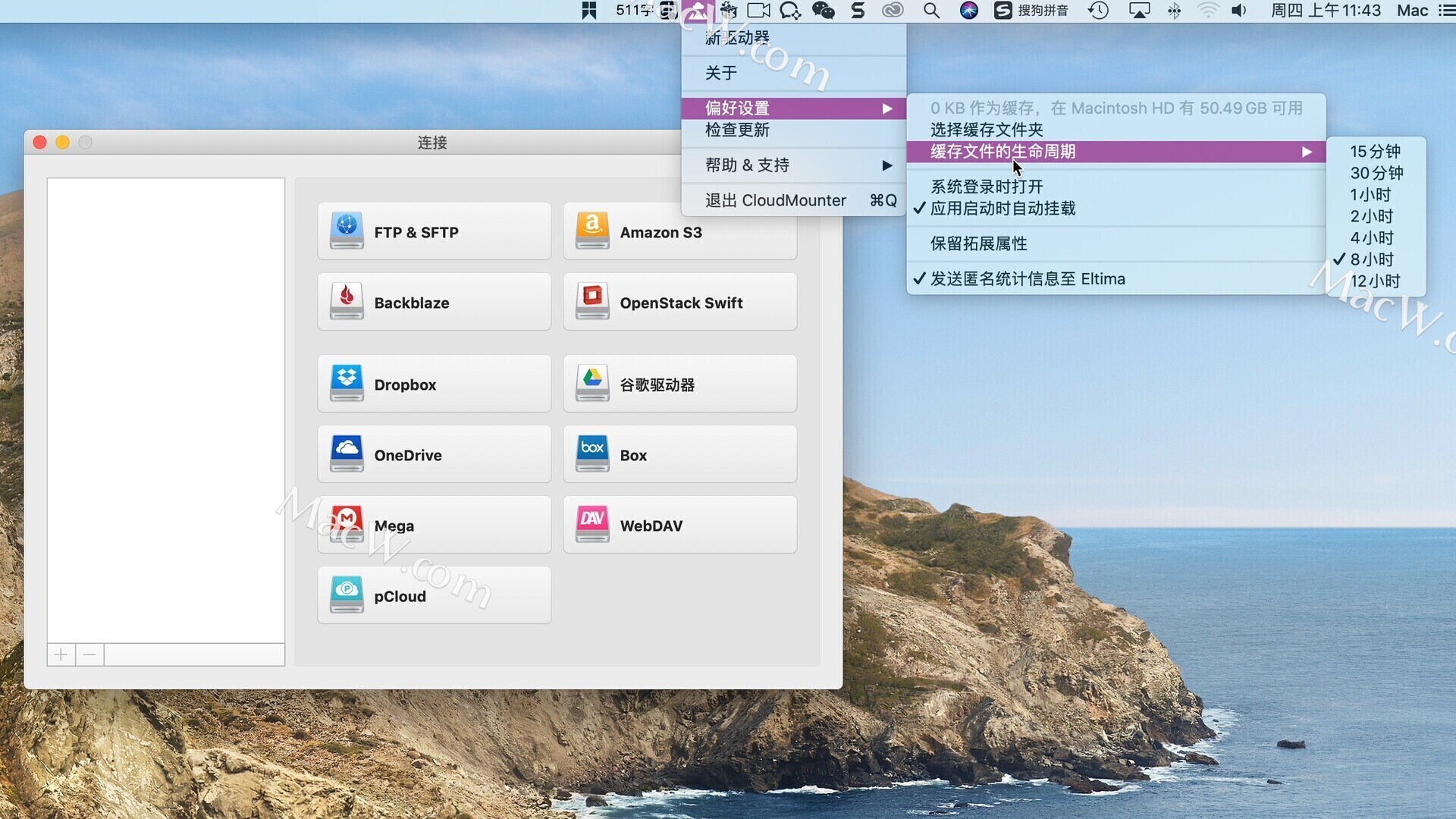1456x819 pixels.
Task: Toggle 应用启动时自动挂载 option
Action: 1116,209
